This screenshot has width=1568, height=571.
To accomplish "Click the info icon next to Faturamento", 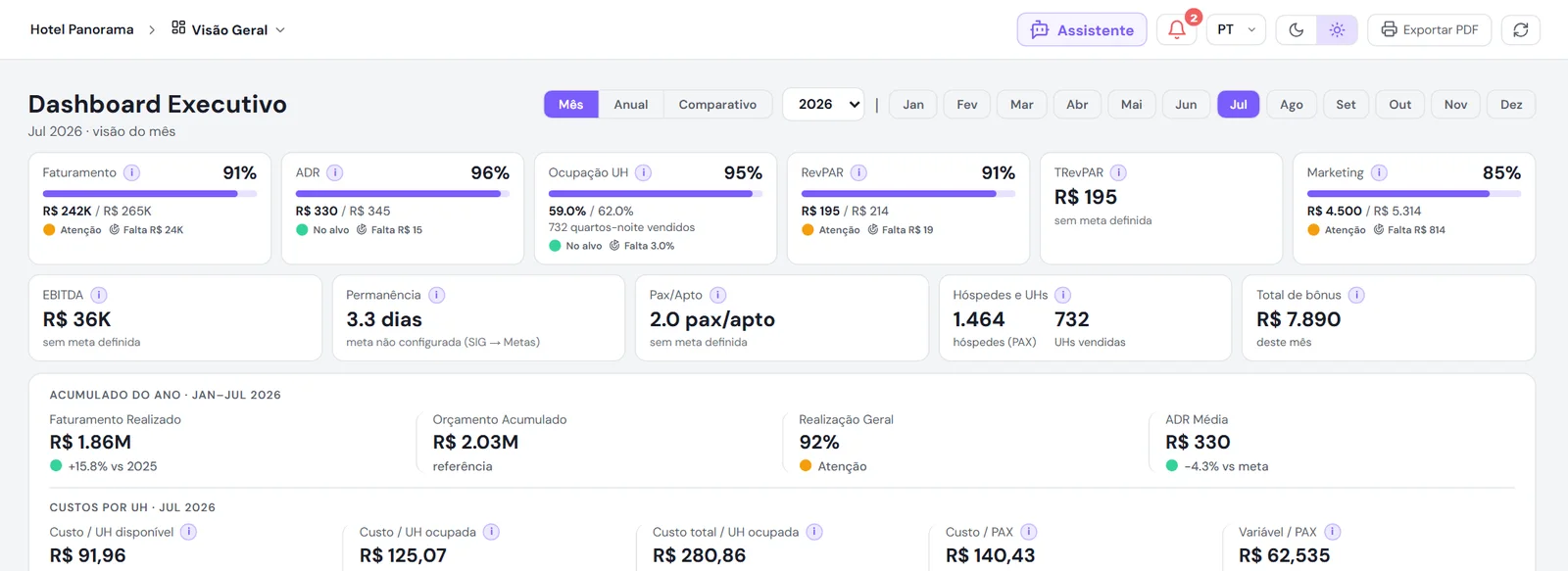I will [131, 172].
